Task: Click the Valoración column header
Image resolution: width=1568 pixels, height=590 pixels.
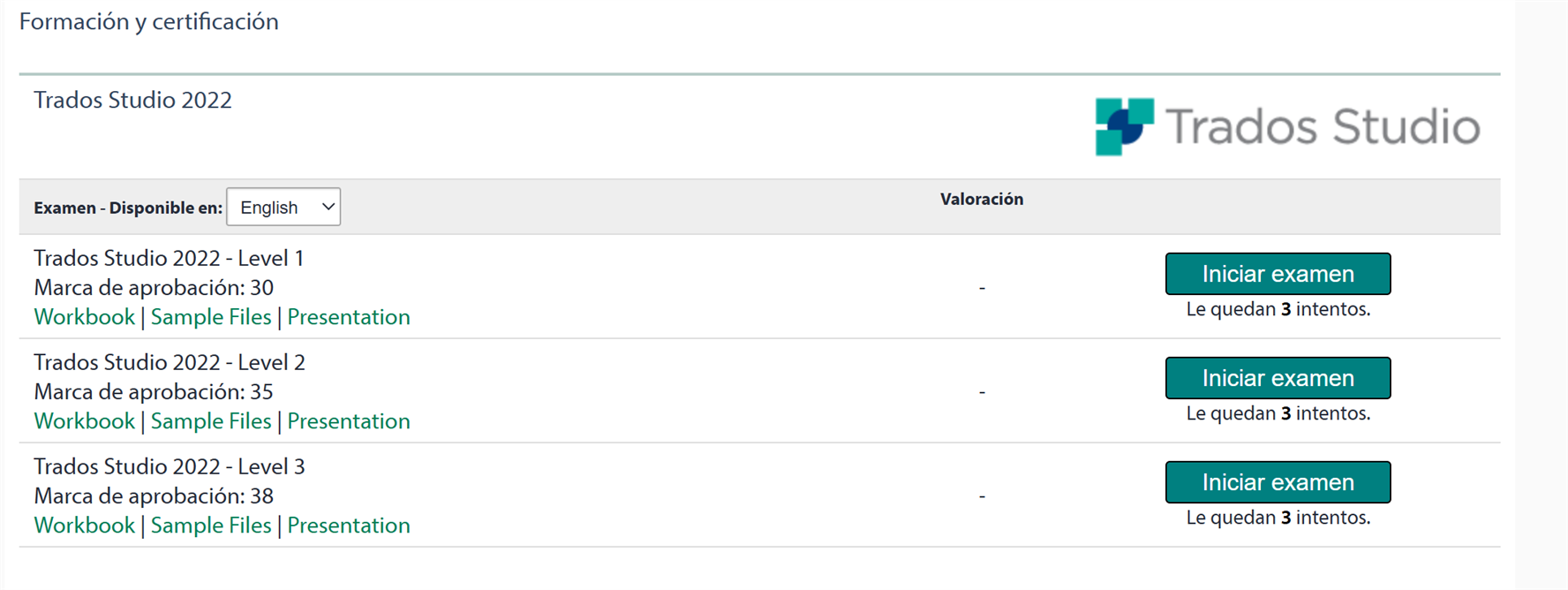Action: tap(981, 199)
